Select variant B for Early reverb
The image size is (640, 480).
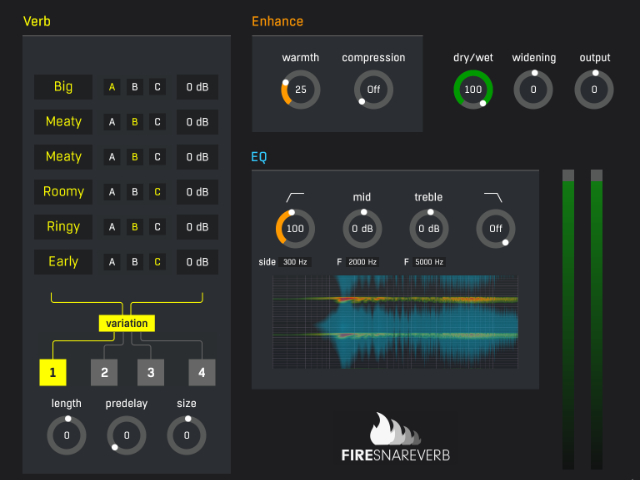(x=135, y=262)
